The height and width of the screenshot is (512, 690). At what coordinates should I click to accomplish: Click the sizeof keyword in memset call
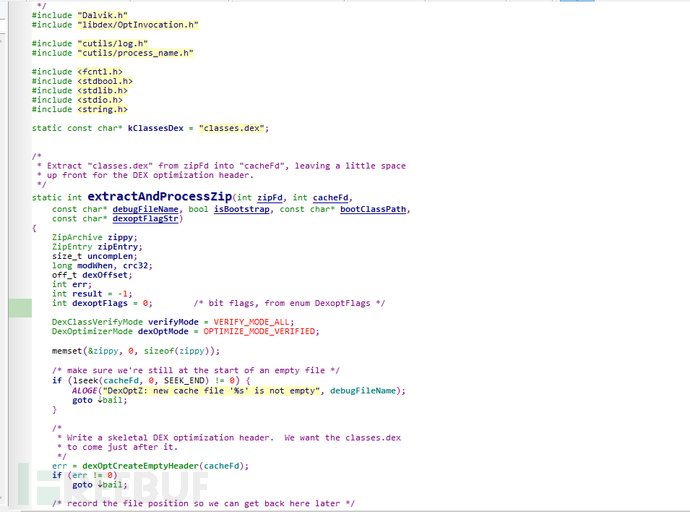point(158,351)
